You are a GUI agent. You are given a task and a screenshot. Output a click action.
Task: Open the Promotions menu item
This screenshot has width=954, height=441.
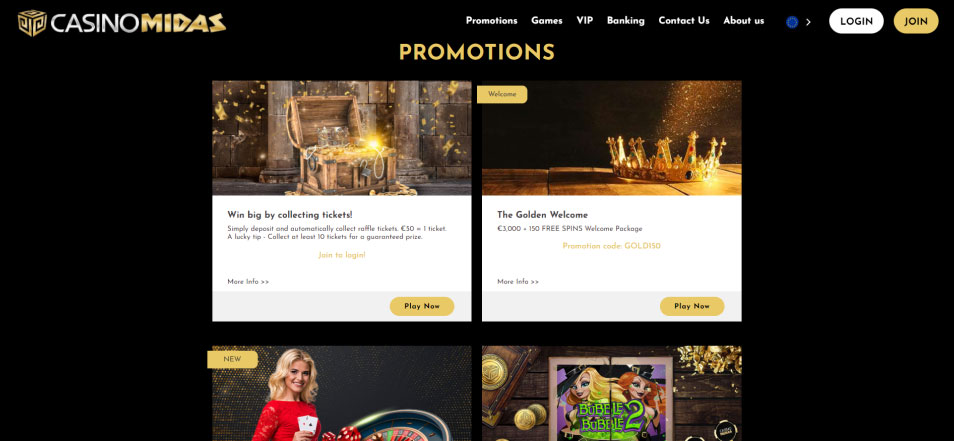pyautogui.click(x=492, y=21)
